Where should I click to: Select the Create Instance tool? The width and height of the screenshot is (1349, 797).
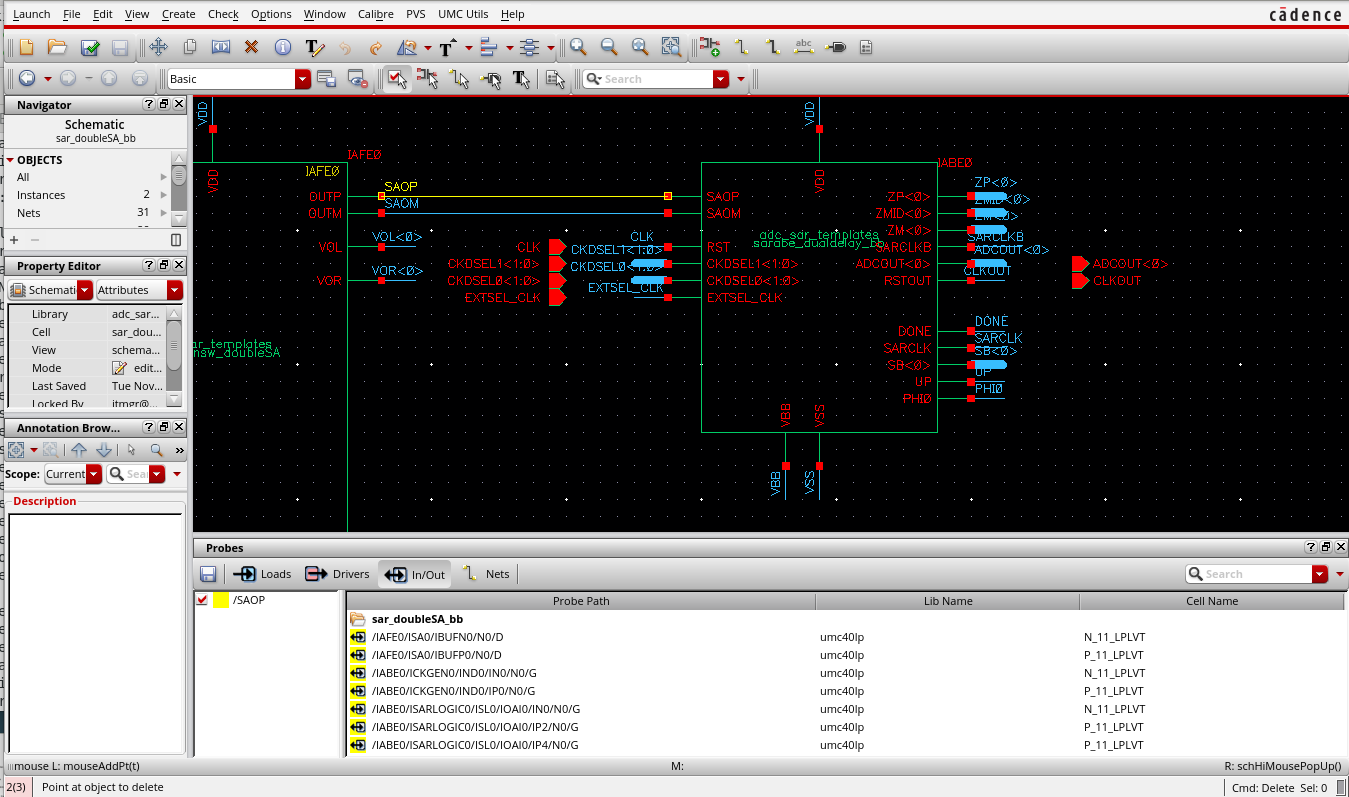click(x=709, y=47)
